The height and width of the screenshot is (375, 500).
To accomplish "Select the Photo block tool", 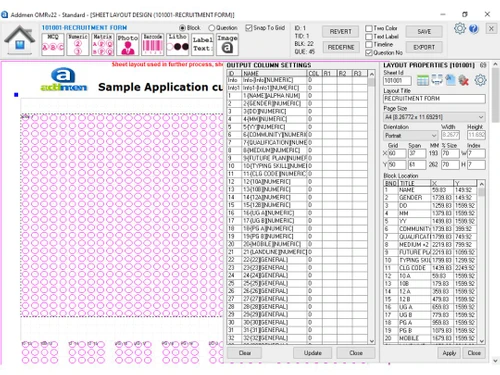I will point(128,44).
